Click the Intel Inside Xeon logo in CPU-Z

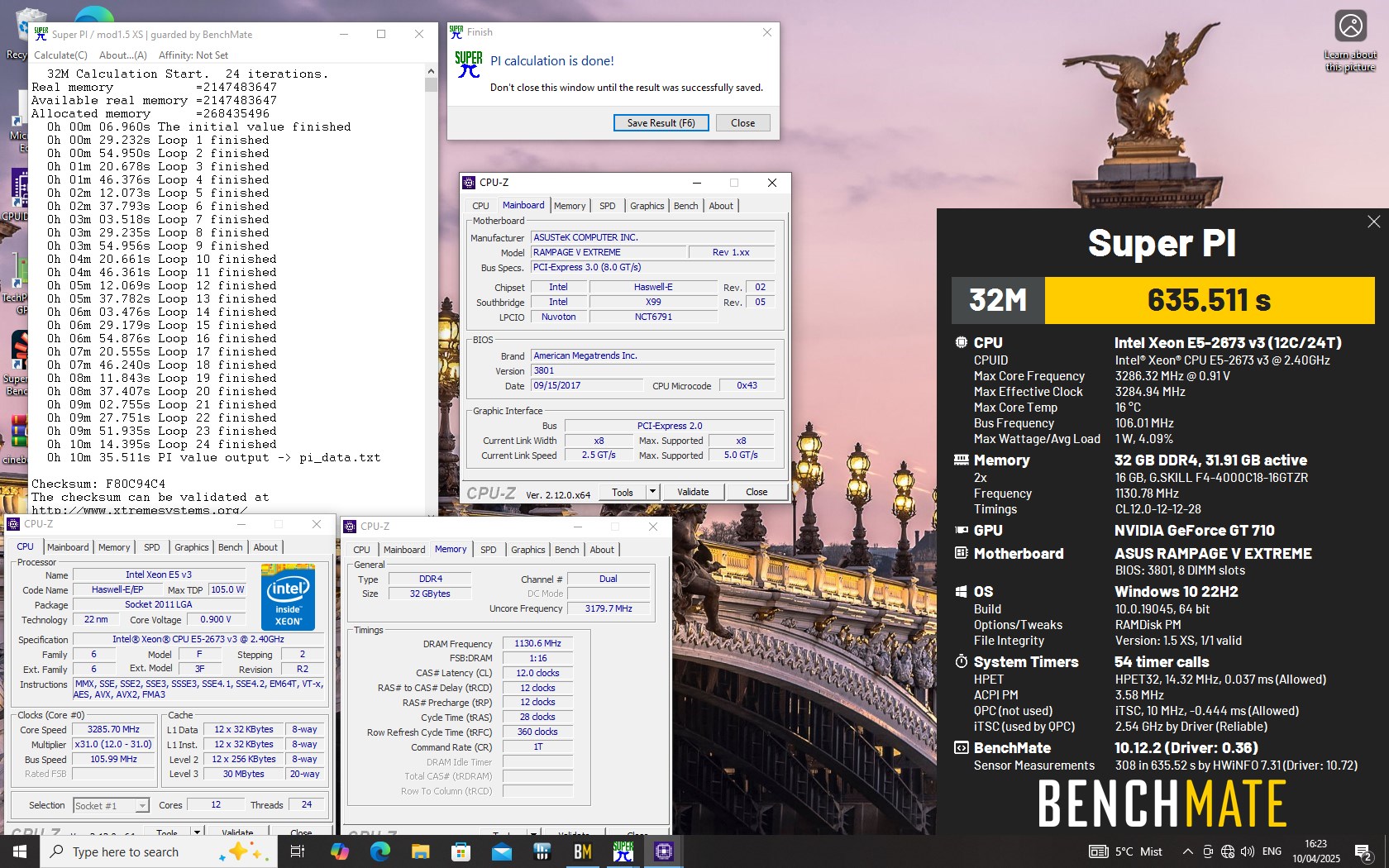tap(289, 595)
